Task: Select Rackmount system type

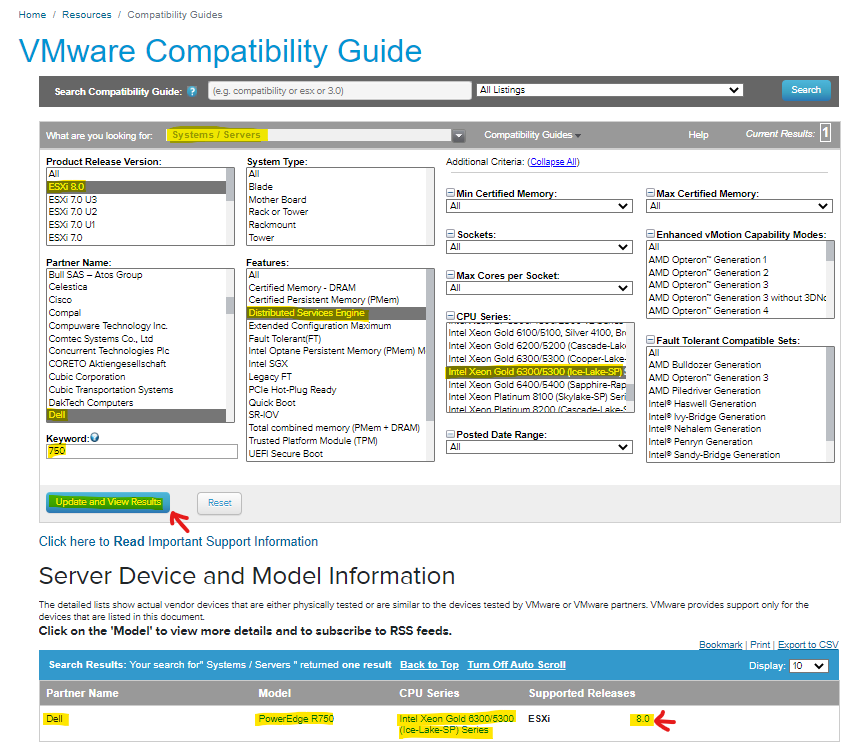Action: (337, 225)
